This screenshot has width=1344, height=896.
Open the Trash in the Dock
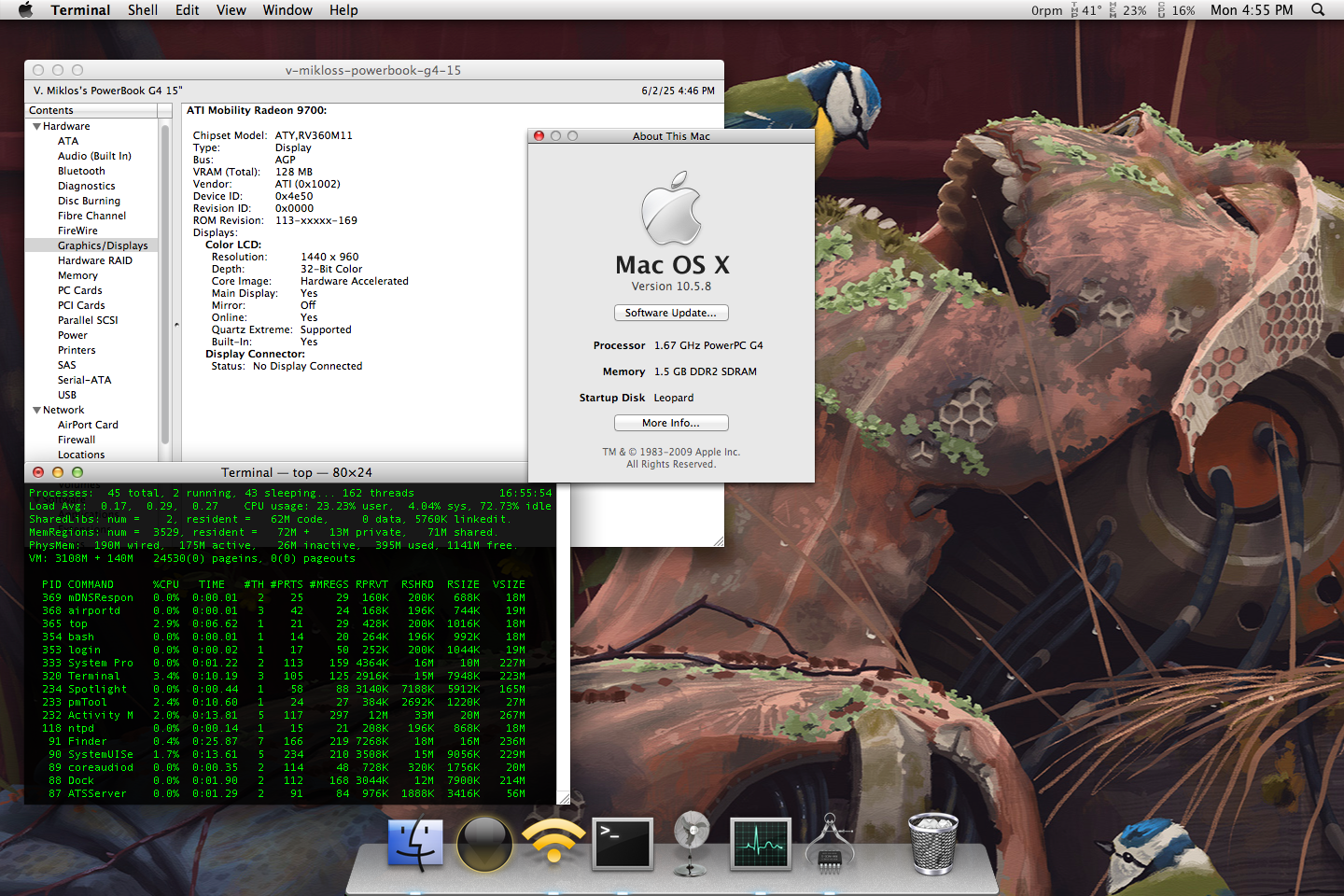pyautogui.click(x=932, y=844)
